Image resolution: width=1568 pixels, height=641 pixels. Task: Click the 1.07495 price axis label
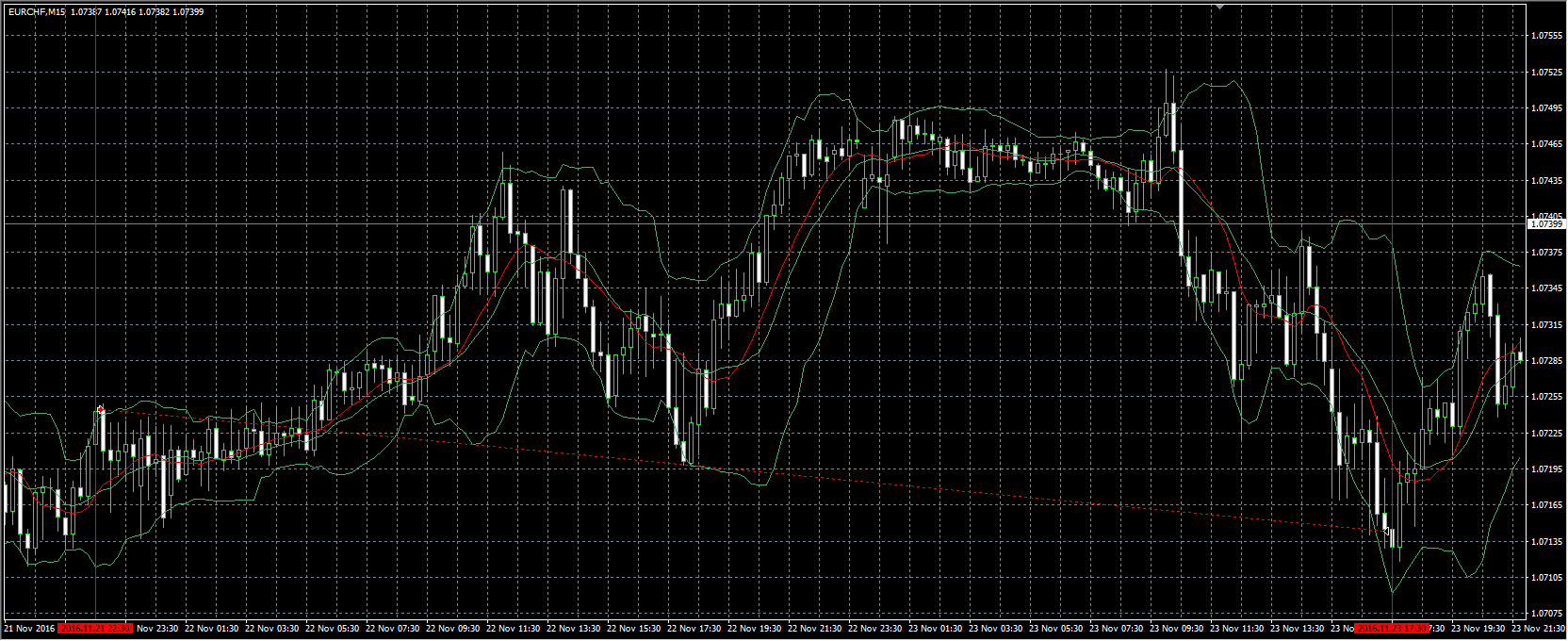1547,108
